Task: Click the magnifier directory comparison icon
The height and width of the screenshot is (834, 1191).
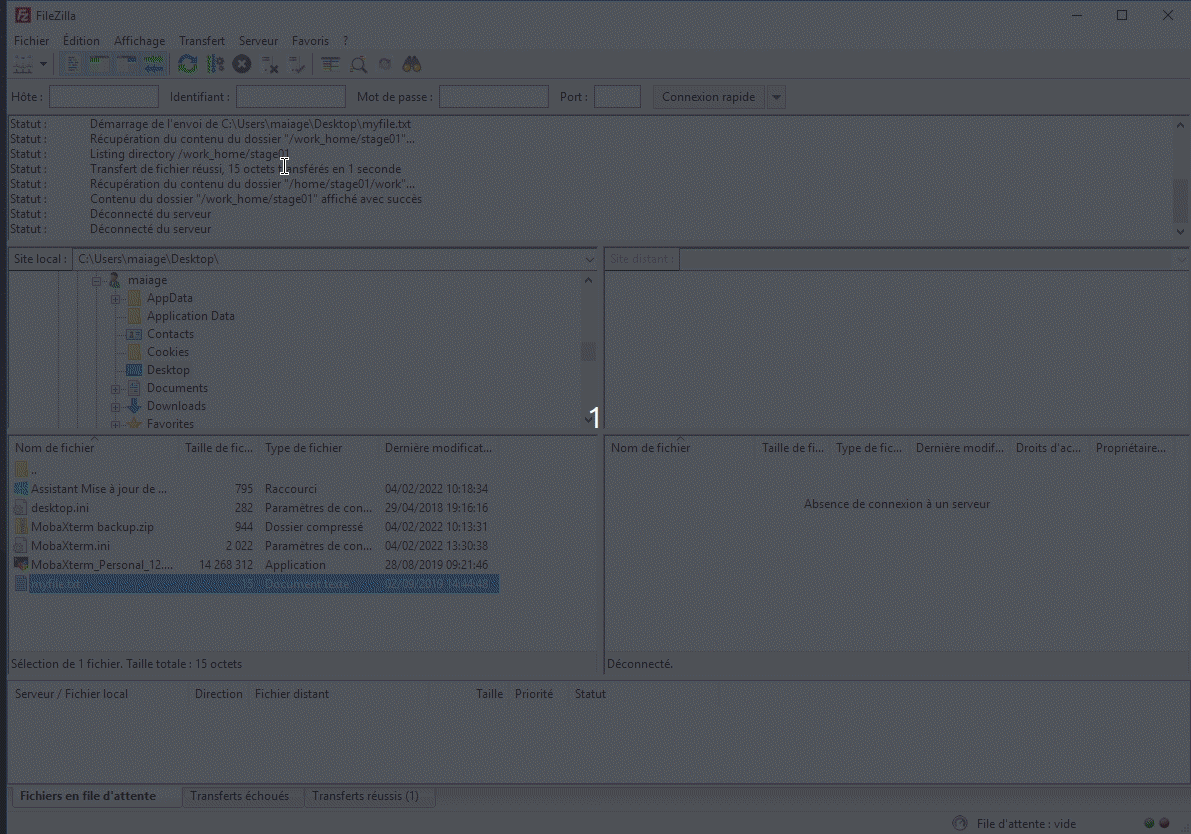Action: click(x=358, y=65)
